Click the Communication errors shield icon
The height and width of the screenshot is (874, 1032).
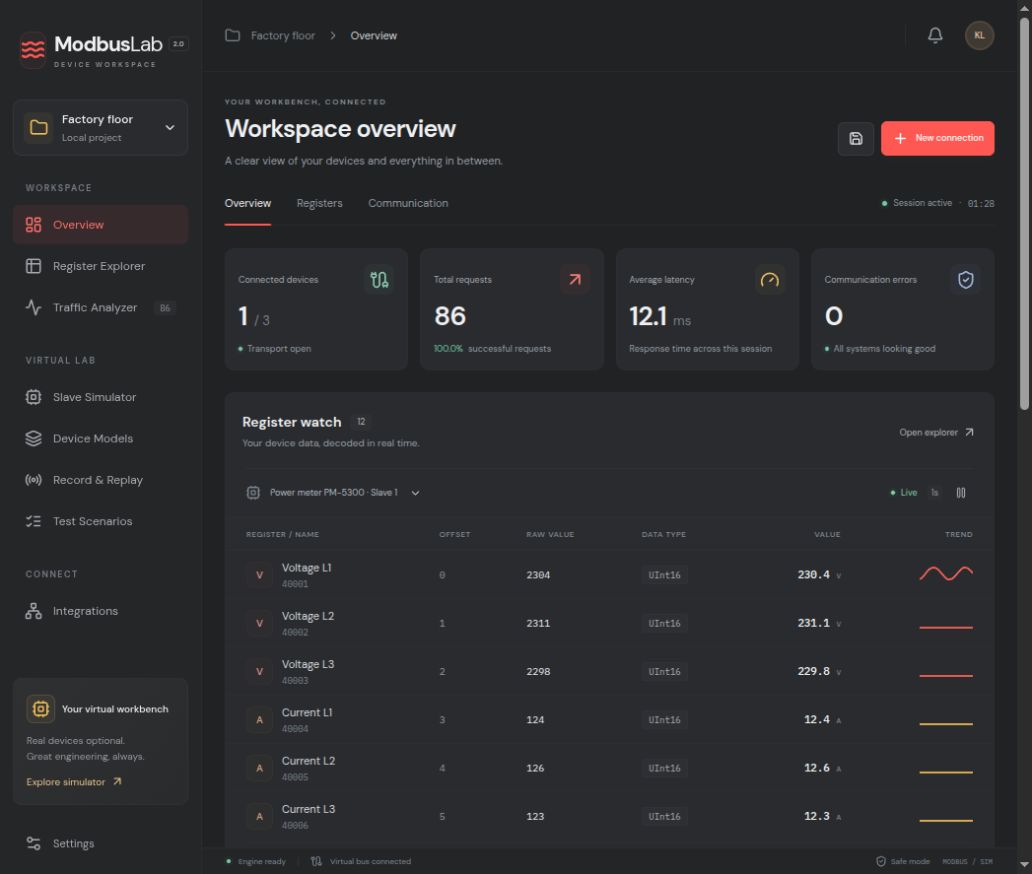coord(966,280)
